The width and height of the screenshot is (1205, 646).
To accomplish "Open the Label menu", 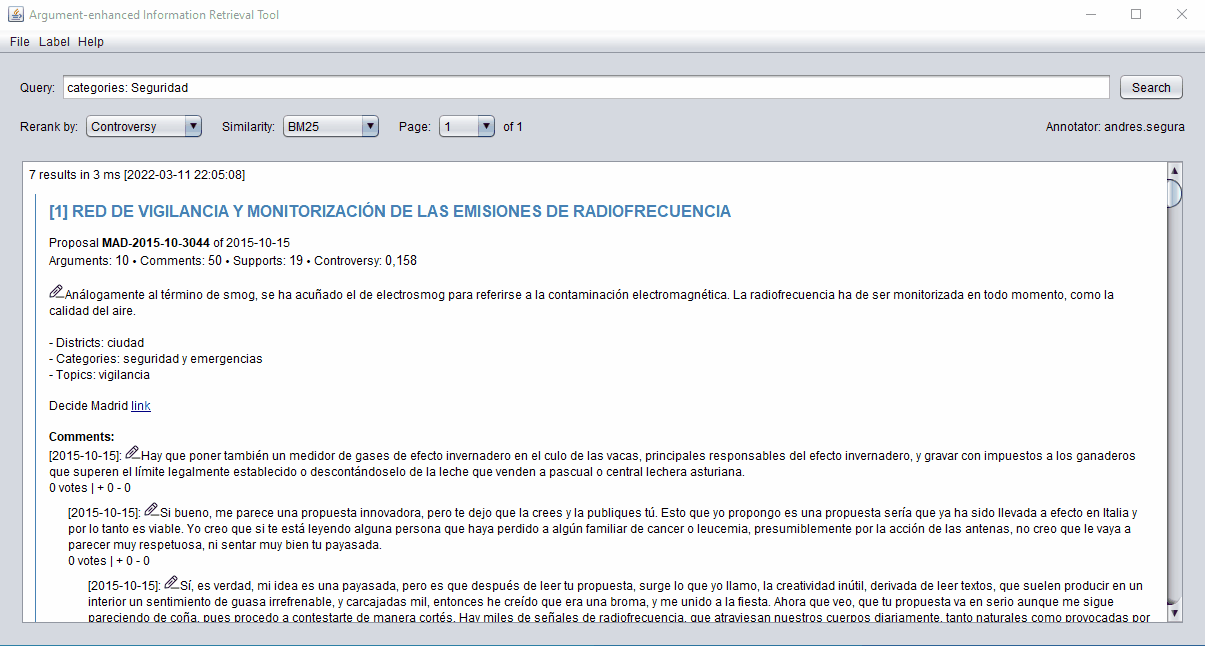I will tap(55, 42).
